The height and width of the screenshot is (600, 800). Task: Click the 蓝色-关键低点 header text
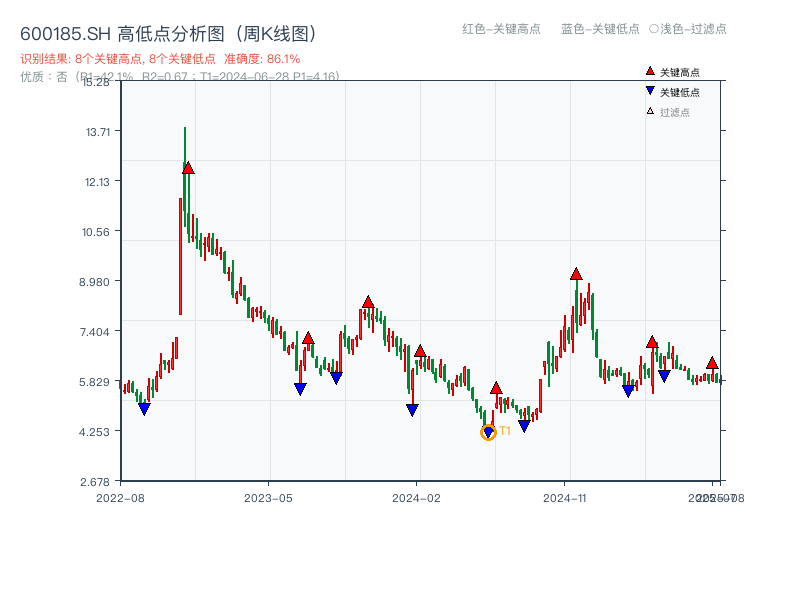pos(600,29)
